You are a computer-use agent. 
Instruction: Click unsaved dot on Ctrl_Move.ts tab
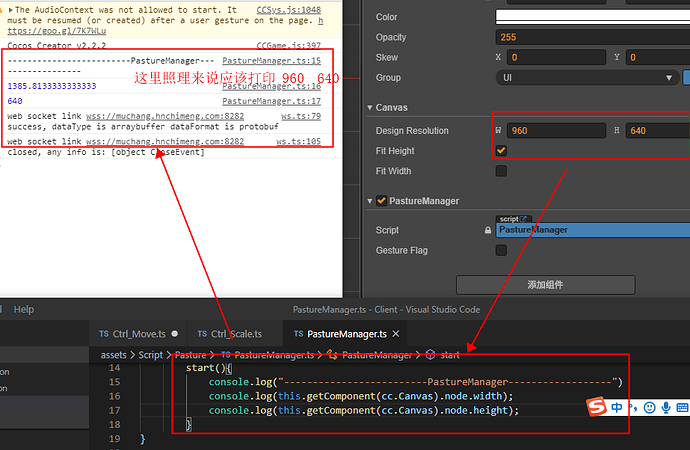click(175, 334)
